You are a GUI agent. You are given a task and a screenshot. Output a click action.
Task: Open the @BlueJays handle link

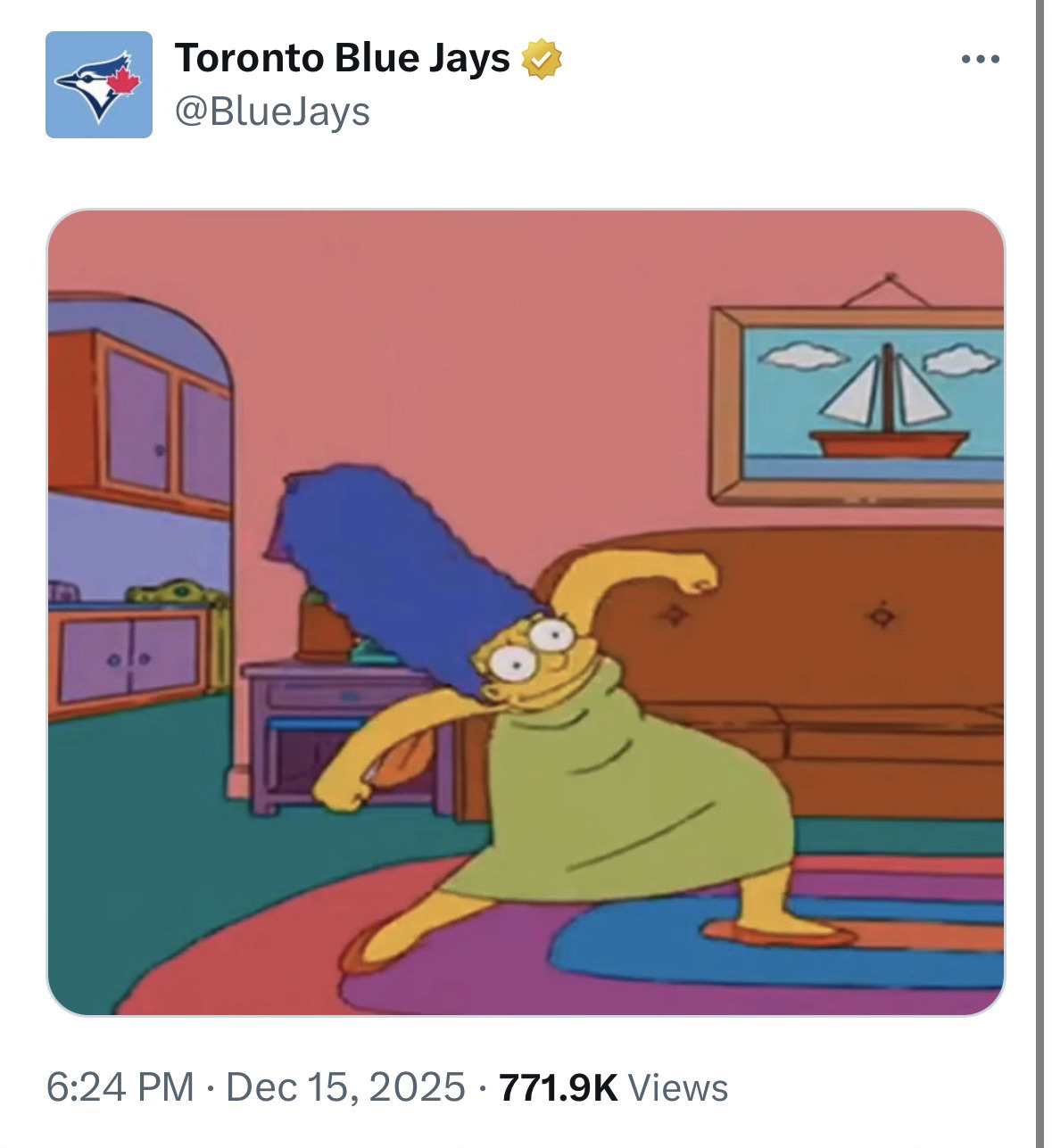(x=272, y=112)
